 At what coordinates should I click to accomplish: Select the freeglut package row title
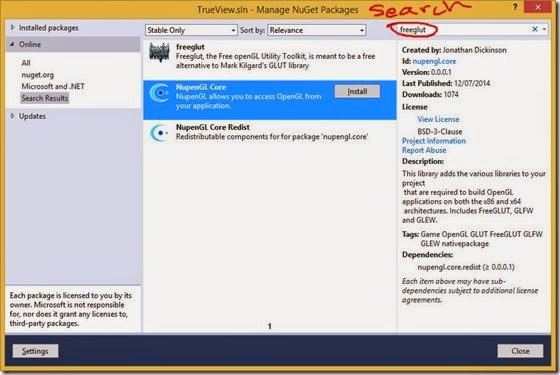point(190,47)
